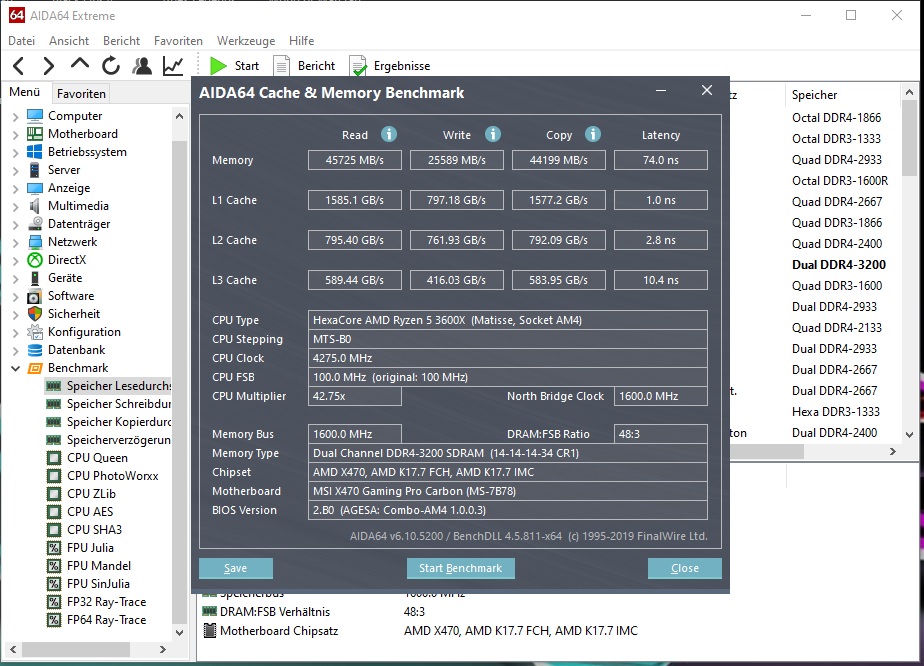Viewport: 924px width, 666px height.
Task: Close the Cache & Memory Benchmark dialog with X
Action: tap(707, 90)
